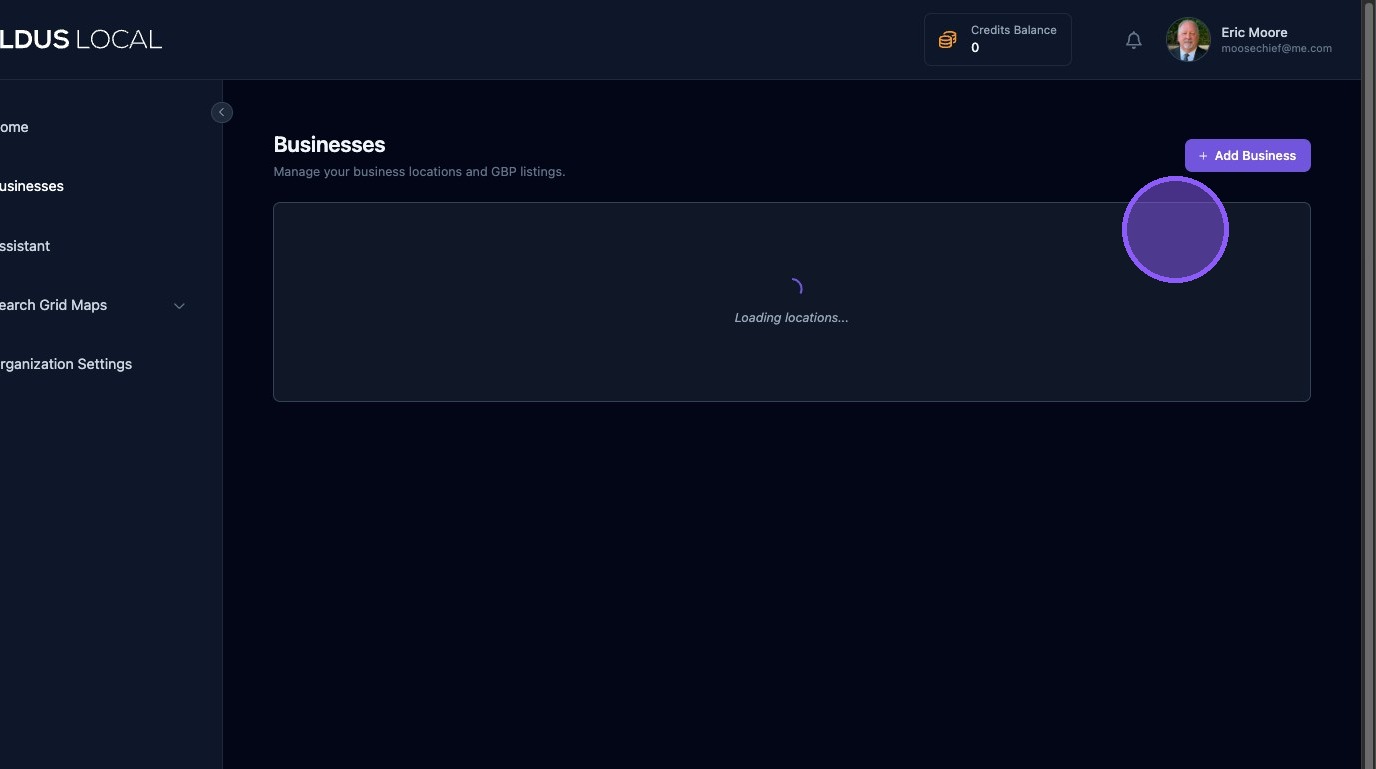The image size is (1376, 769).
Task: Select Businesses in the sidebar
Action: click(x=32, y=186)
